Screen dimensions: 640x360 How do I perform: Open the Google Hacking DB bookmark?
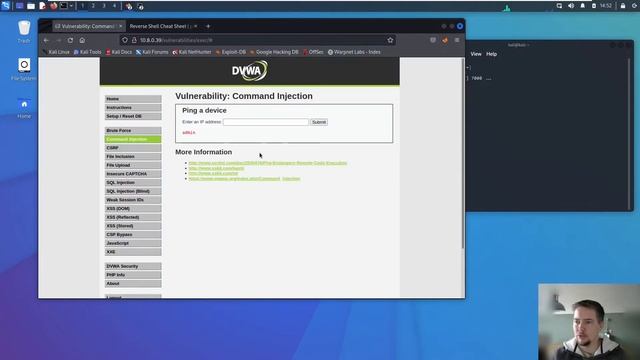pos(274,52)
